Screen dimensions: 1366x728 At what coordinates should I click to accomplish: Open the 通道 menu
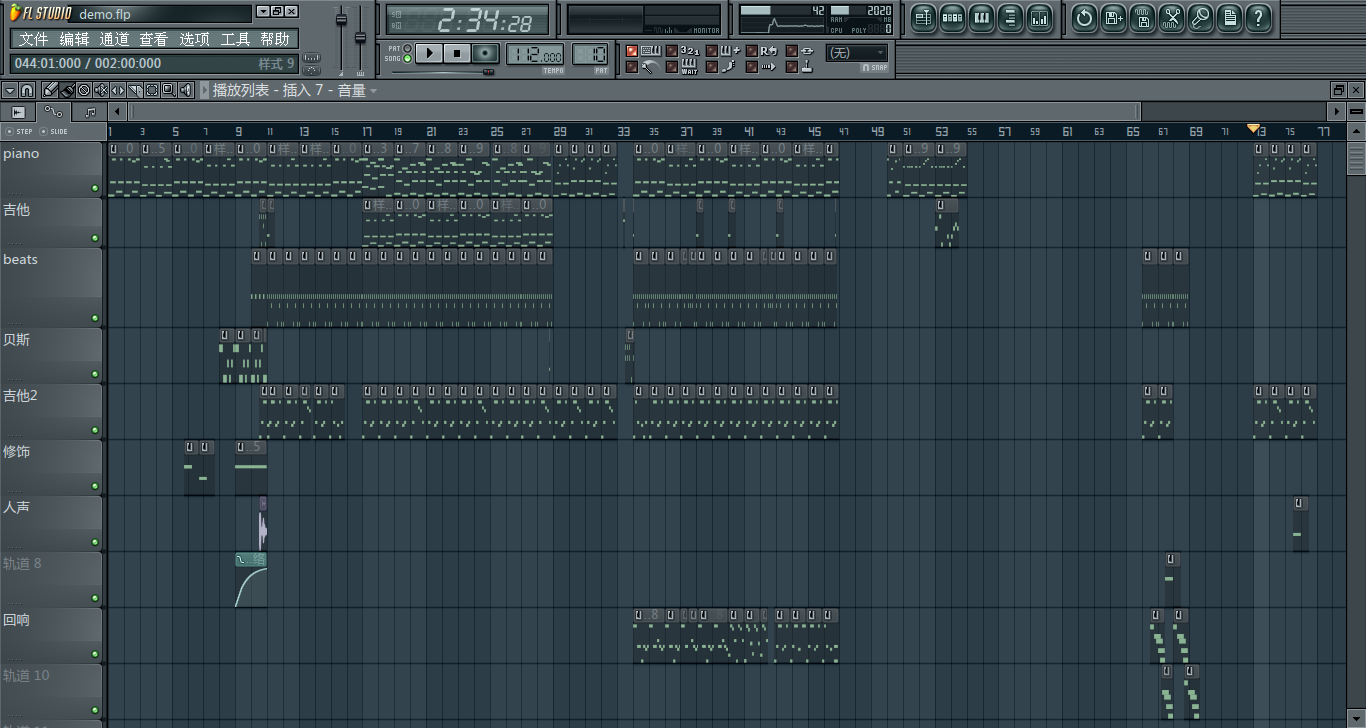[114, 39]
